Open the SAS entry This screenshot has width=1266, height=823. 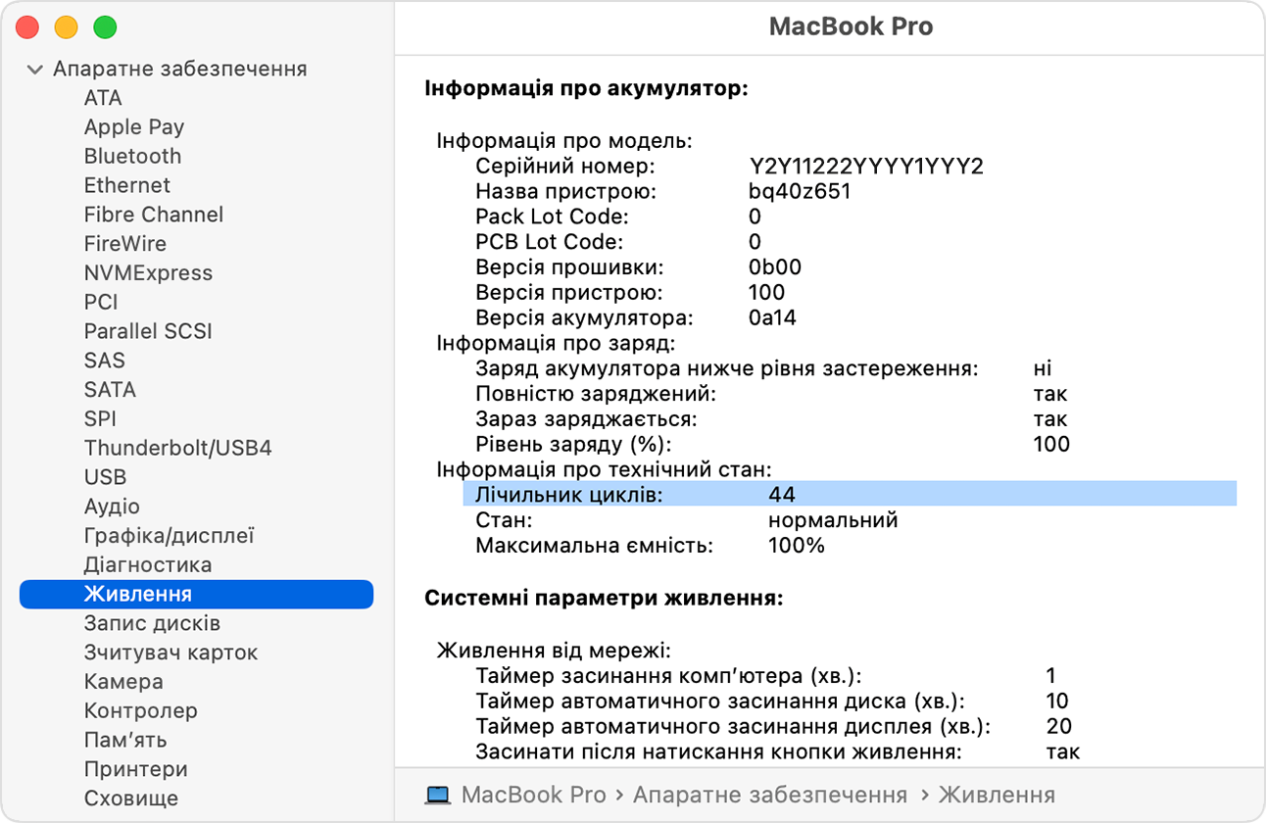click(x=105, y=360)
